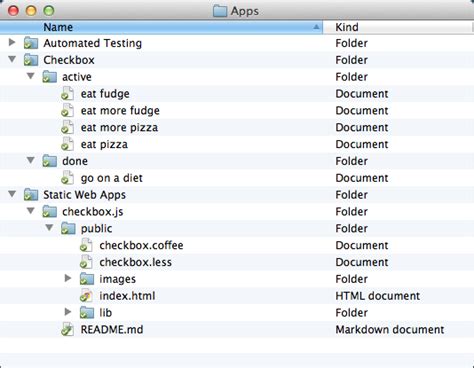The height and width of the screenshot is (368, 474).
Task: Select the Static Web Apps folder name
Action: tap(85, 195)
